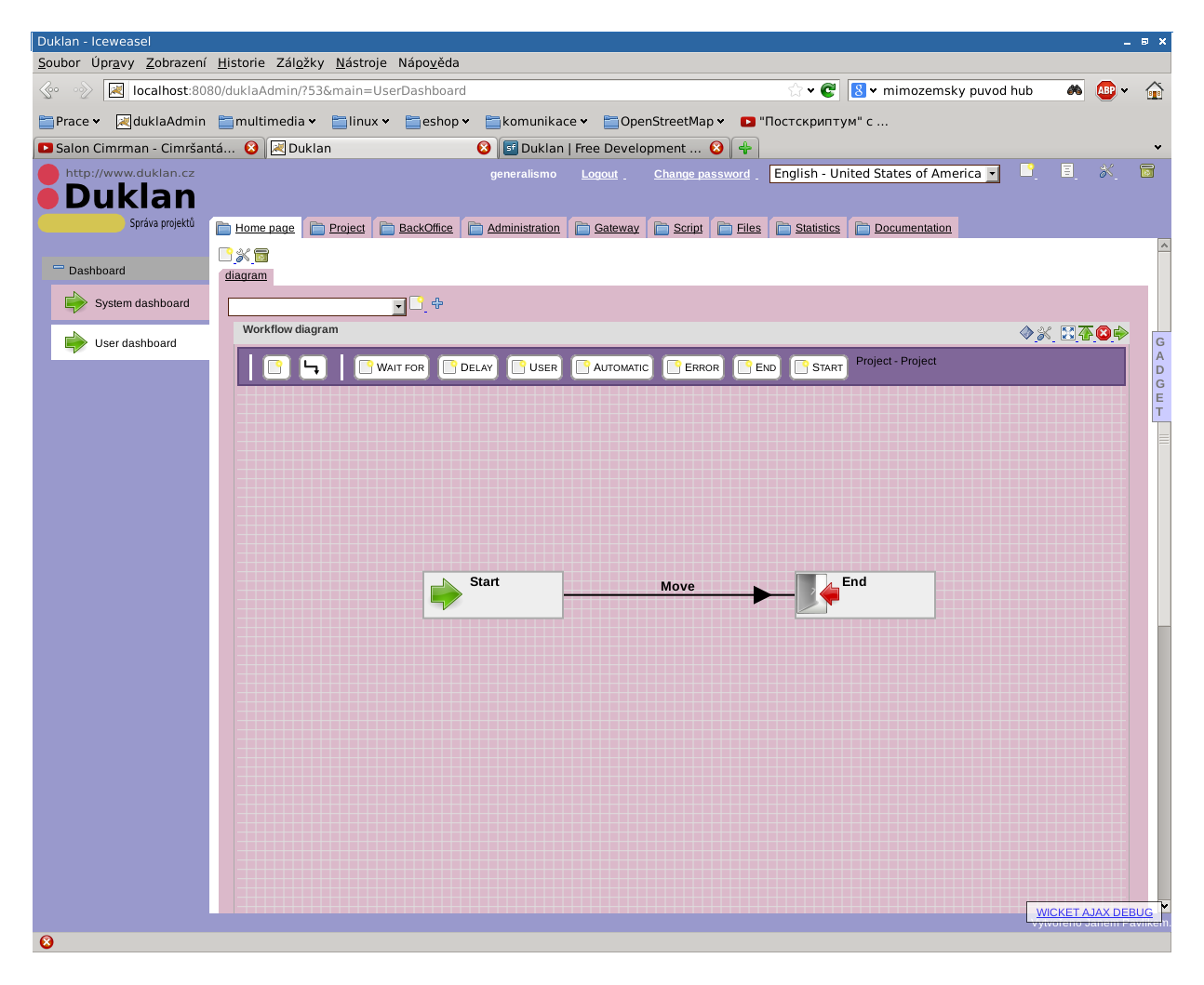The height and width of the screenshot is (985, 1204).
Task: Click the Logout link
Action: (x=598, y=174)
